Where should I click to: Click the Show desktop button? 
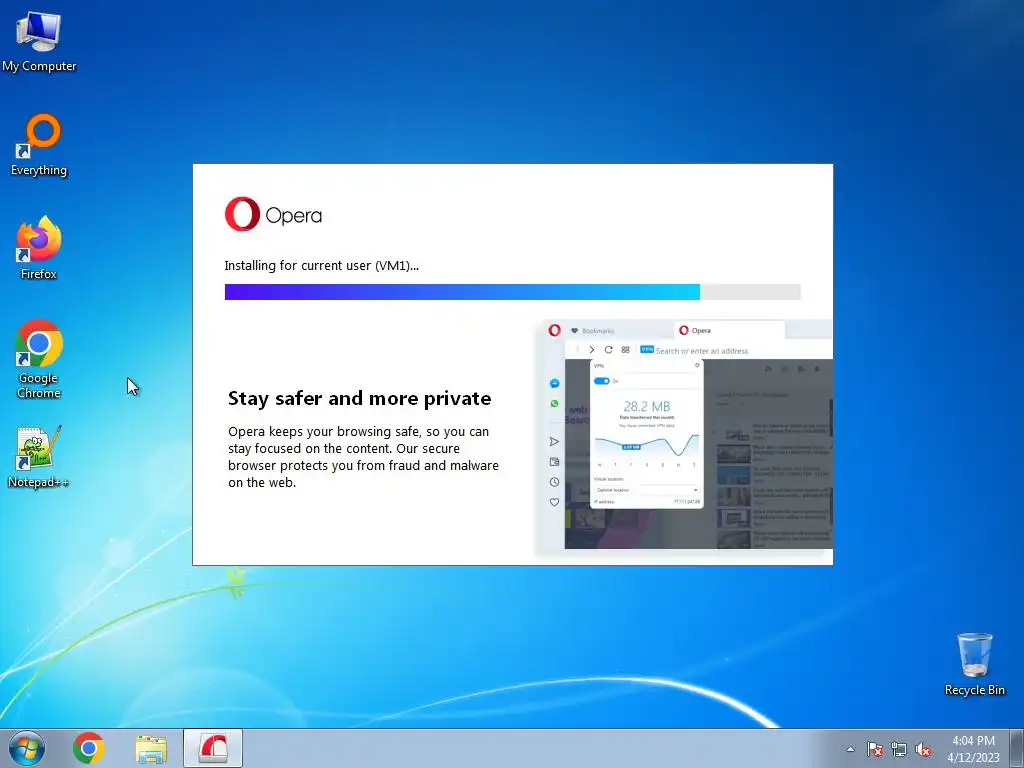coord(1017,748)
